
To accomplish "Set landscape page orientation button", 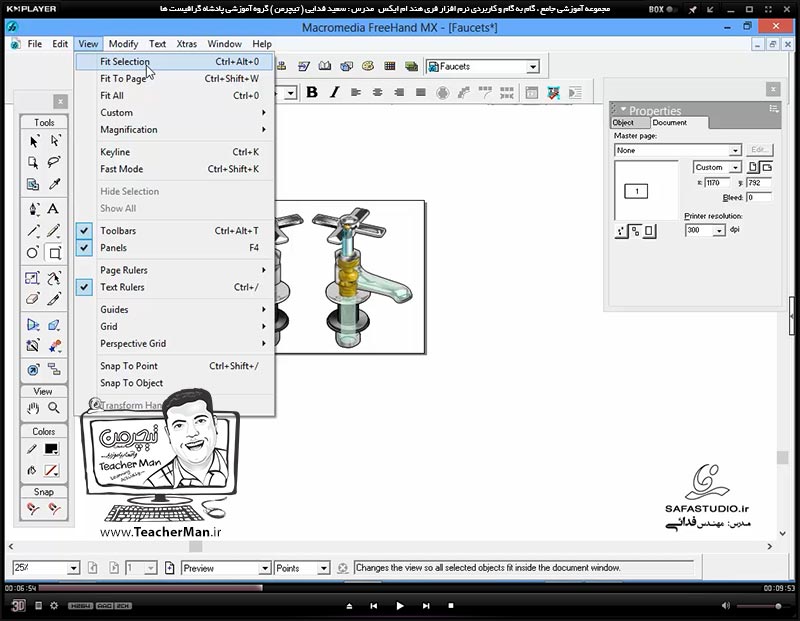I will (767, 167).
